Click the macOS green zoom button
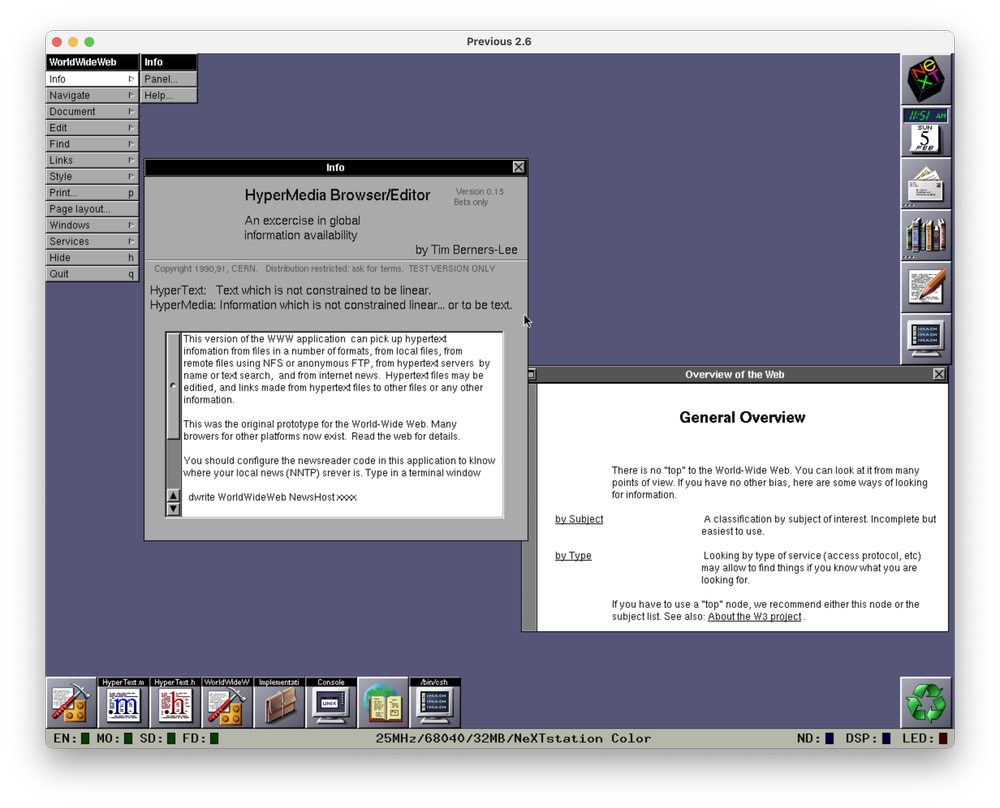The height and width of the screenshot is (808, 1000). coord(89,41)
